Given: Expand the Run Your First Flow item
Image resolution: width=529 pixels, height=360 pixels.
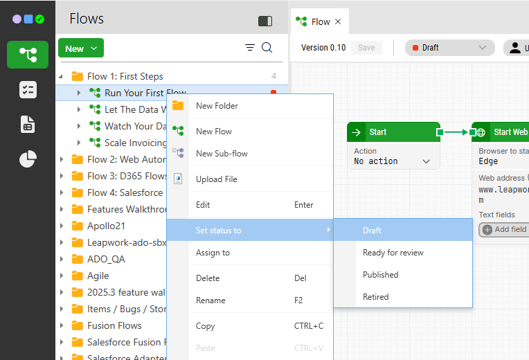Looking at the screenshot, I should coord(79,93).
